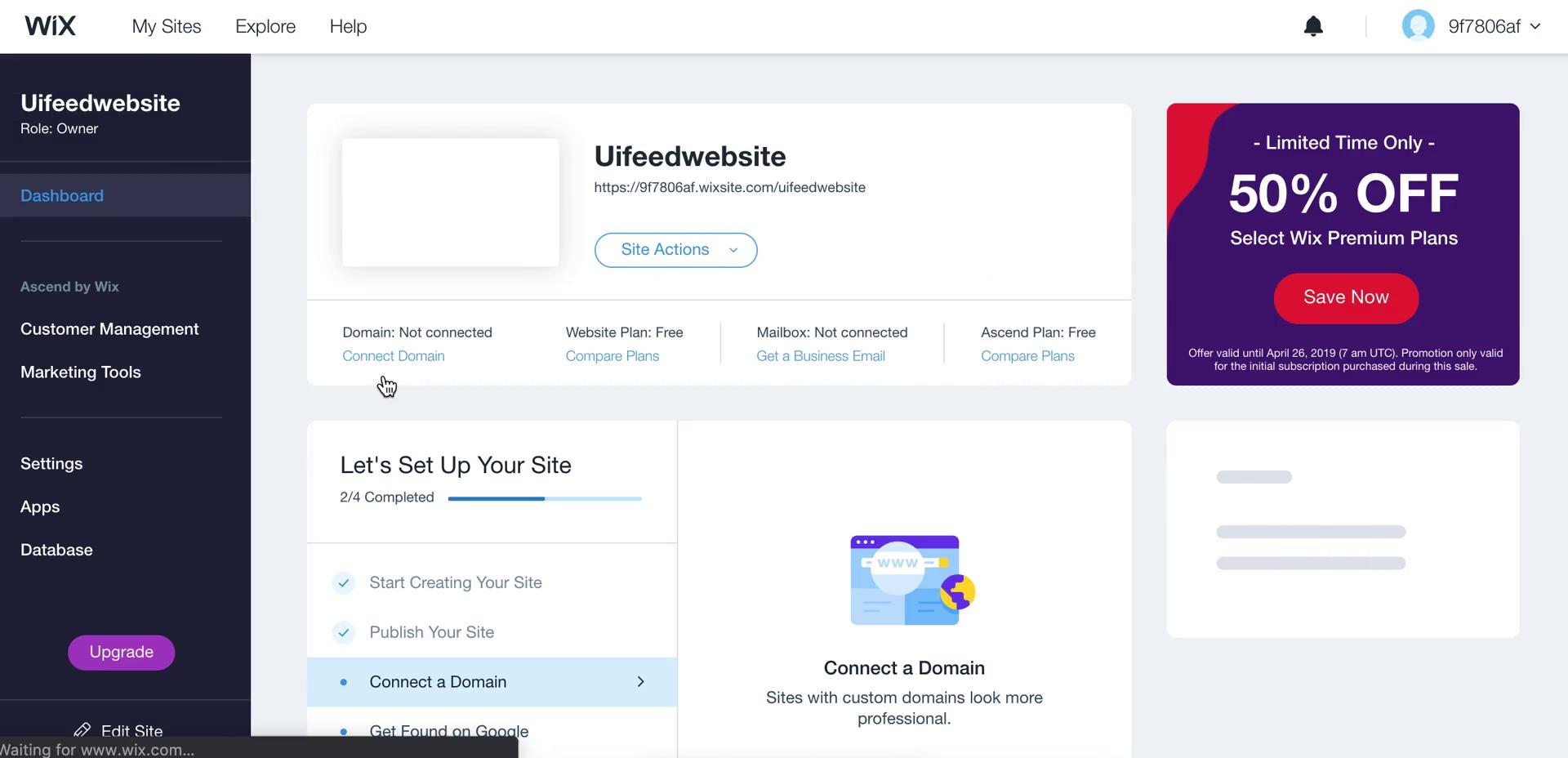Open Marketing Tools in sidebar
This screenshot has width=1568, height=758.
point(81,372)
